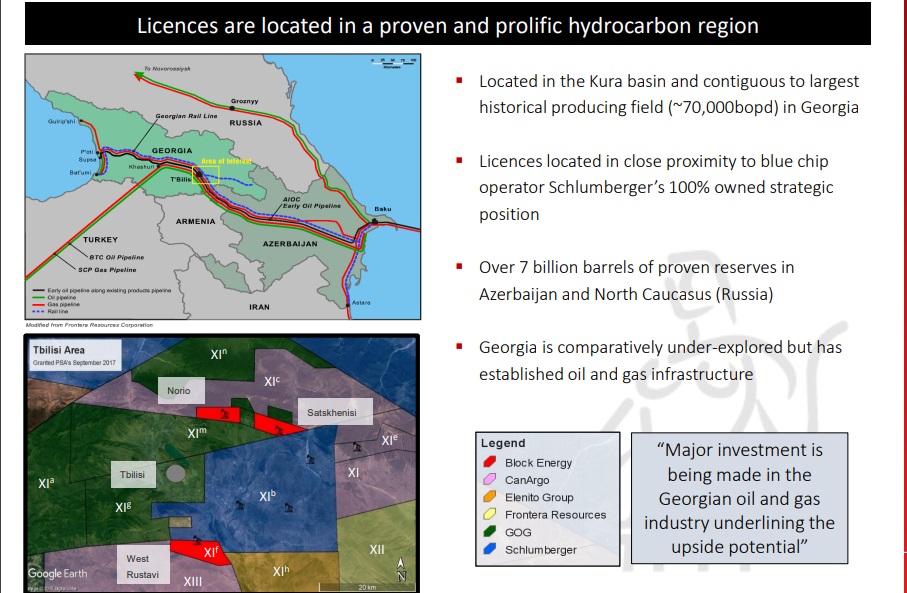Screen dimensions: 907x593
Task: Click the slide title banner text
Action: 447,26
